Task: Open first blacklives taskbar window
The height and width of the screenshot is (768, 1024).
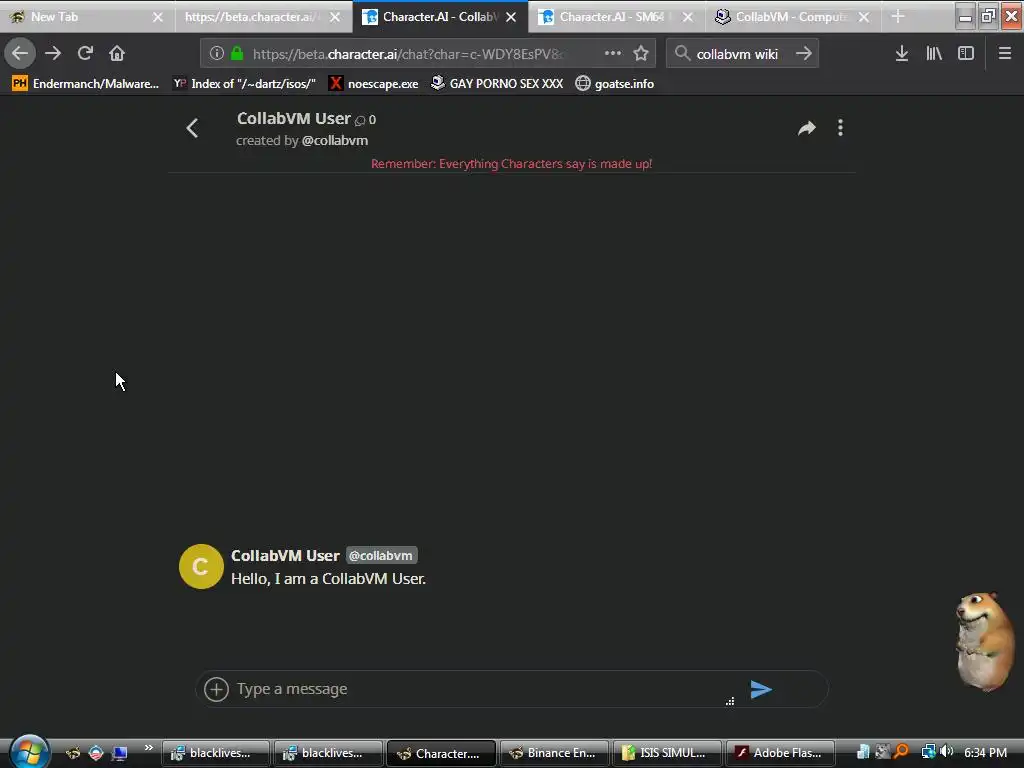Action: coord(216,753)
